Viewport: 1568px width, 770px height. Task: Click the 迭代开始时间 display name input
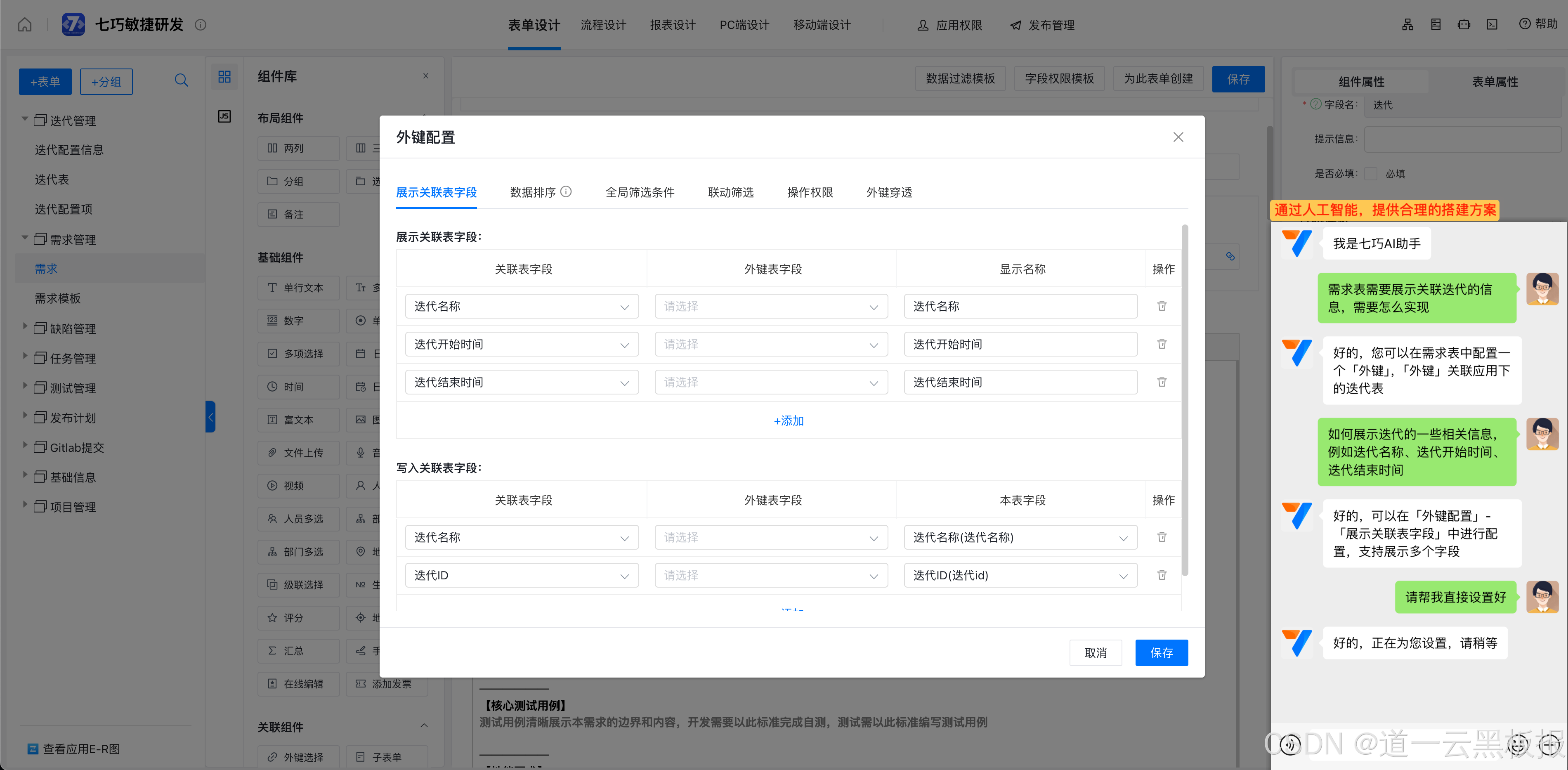(x=1020, y=345)
